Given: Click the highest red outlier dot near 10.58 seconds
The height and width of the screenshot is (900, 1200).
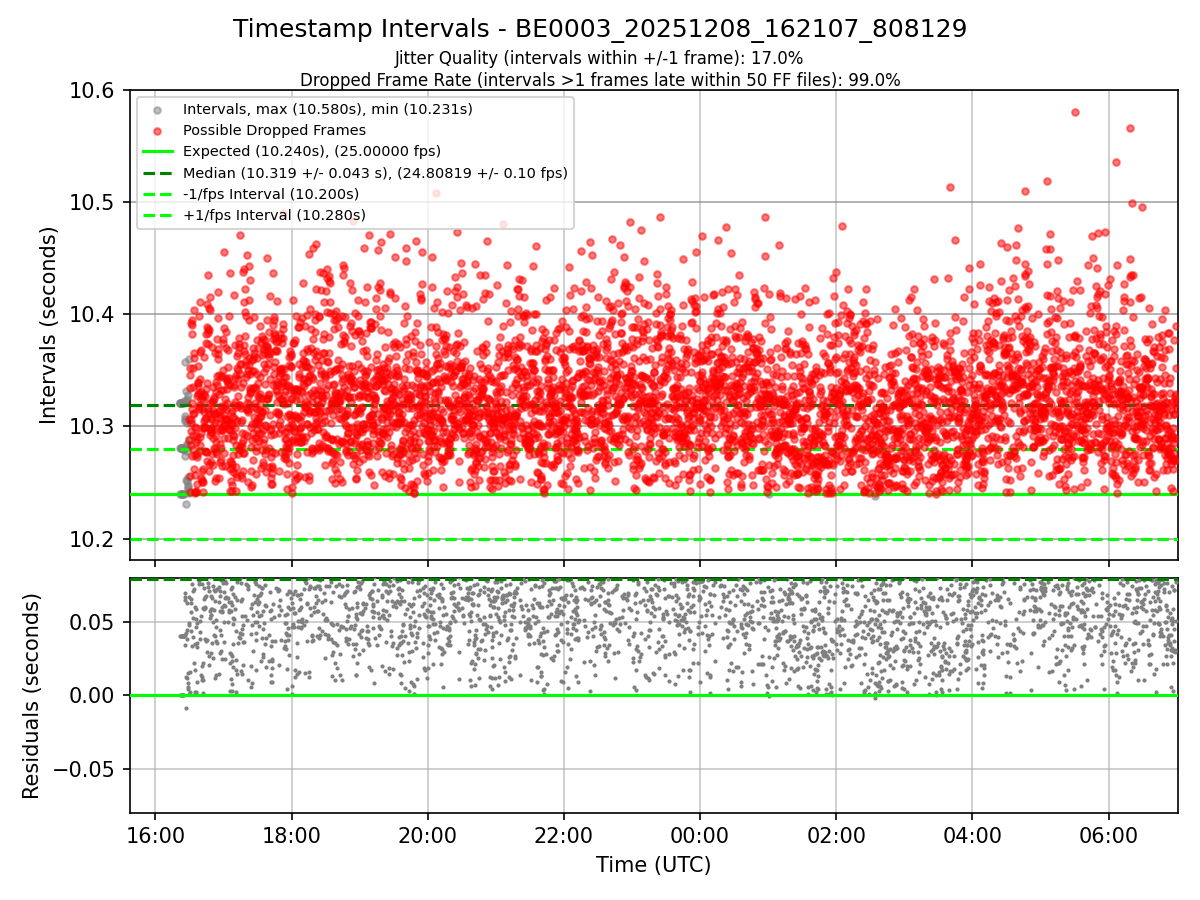Looking at the screenshot, I should click(x=1075, y=112).
